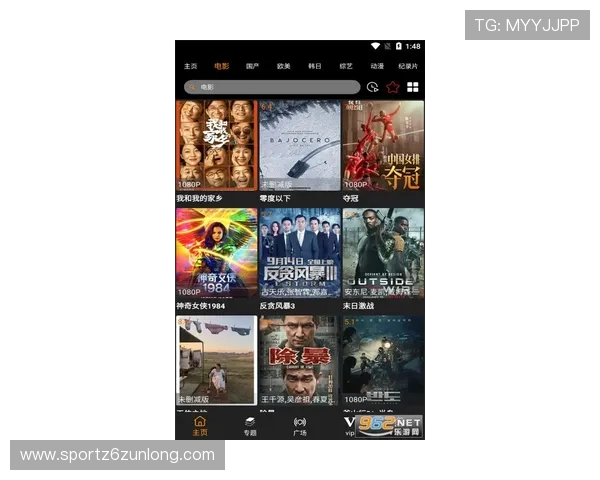
Task: Open the 广场 broadcast icon
Action: (x=299, y=425)
